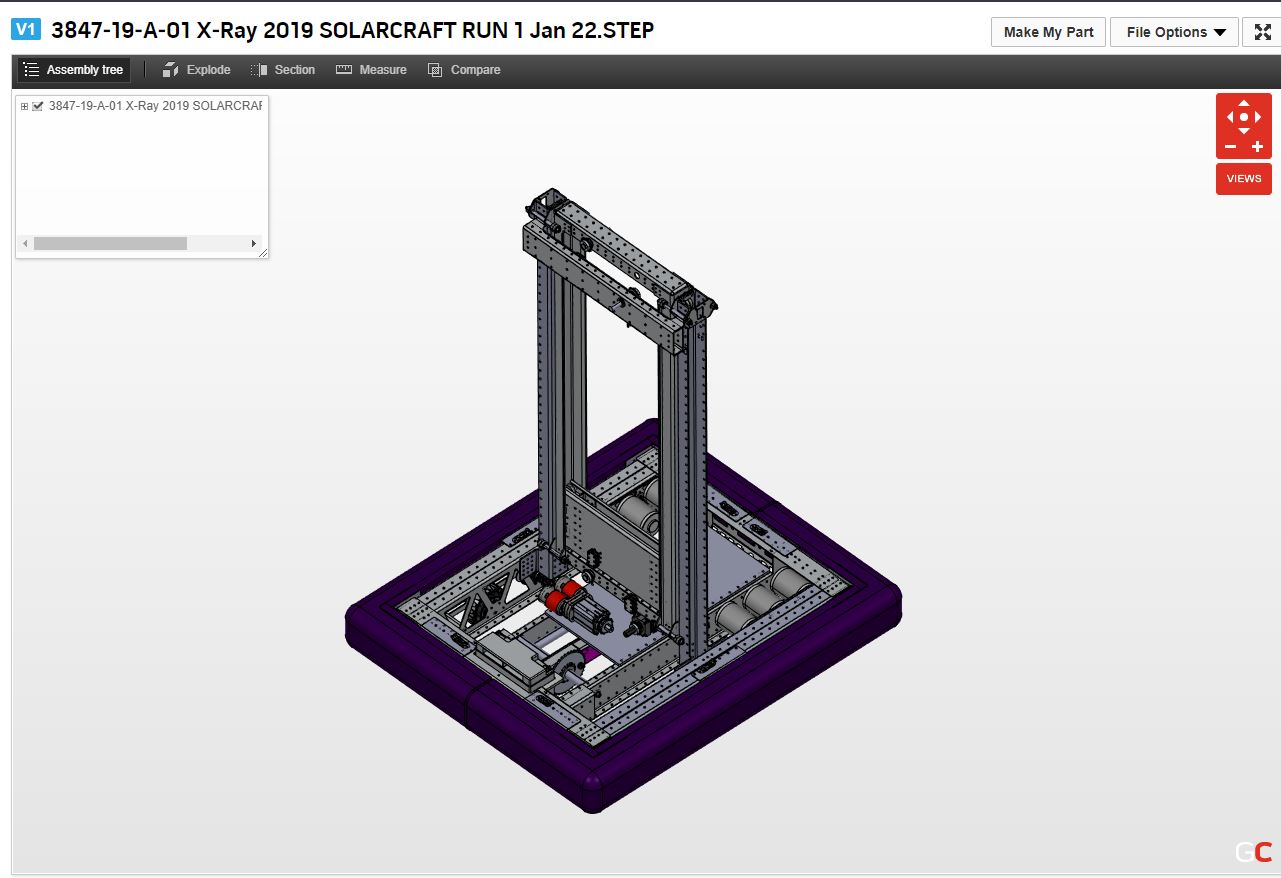
Task: Open the Section tool
Action: coord(283,70)
